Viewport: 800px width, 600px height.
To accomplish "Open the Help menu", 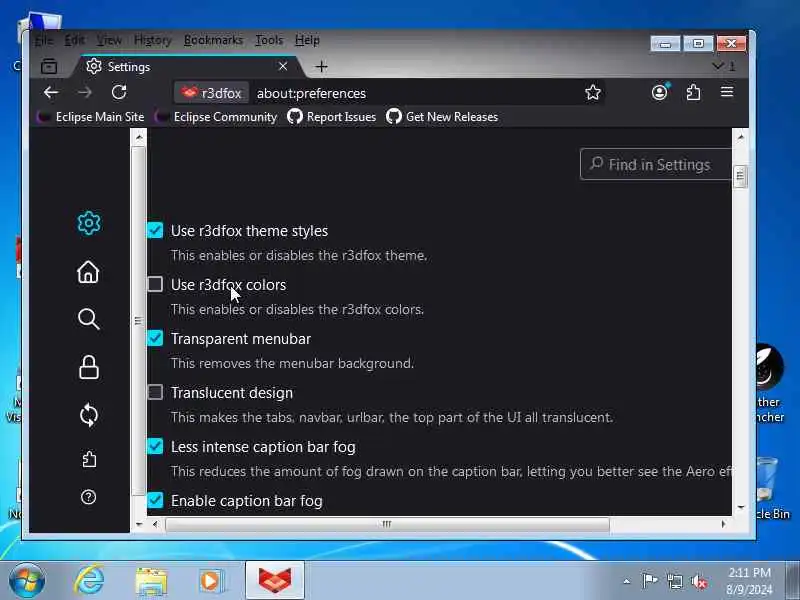I will (x=307, y=40).
